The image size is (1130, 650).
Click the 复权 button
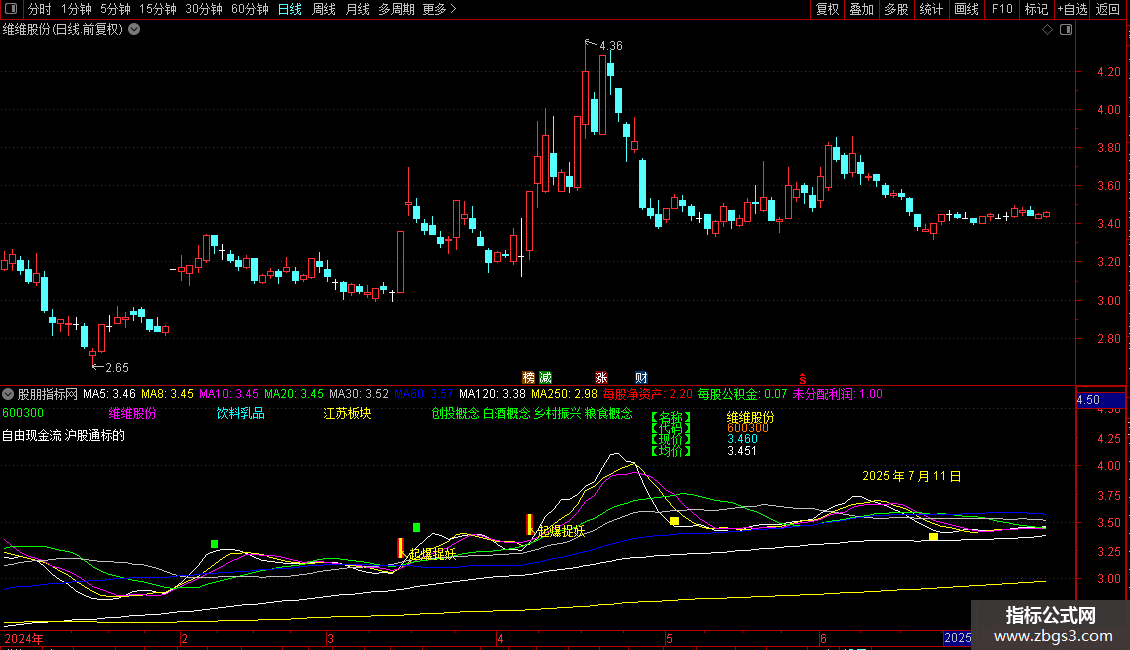827,10
